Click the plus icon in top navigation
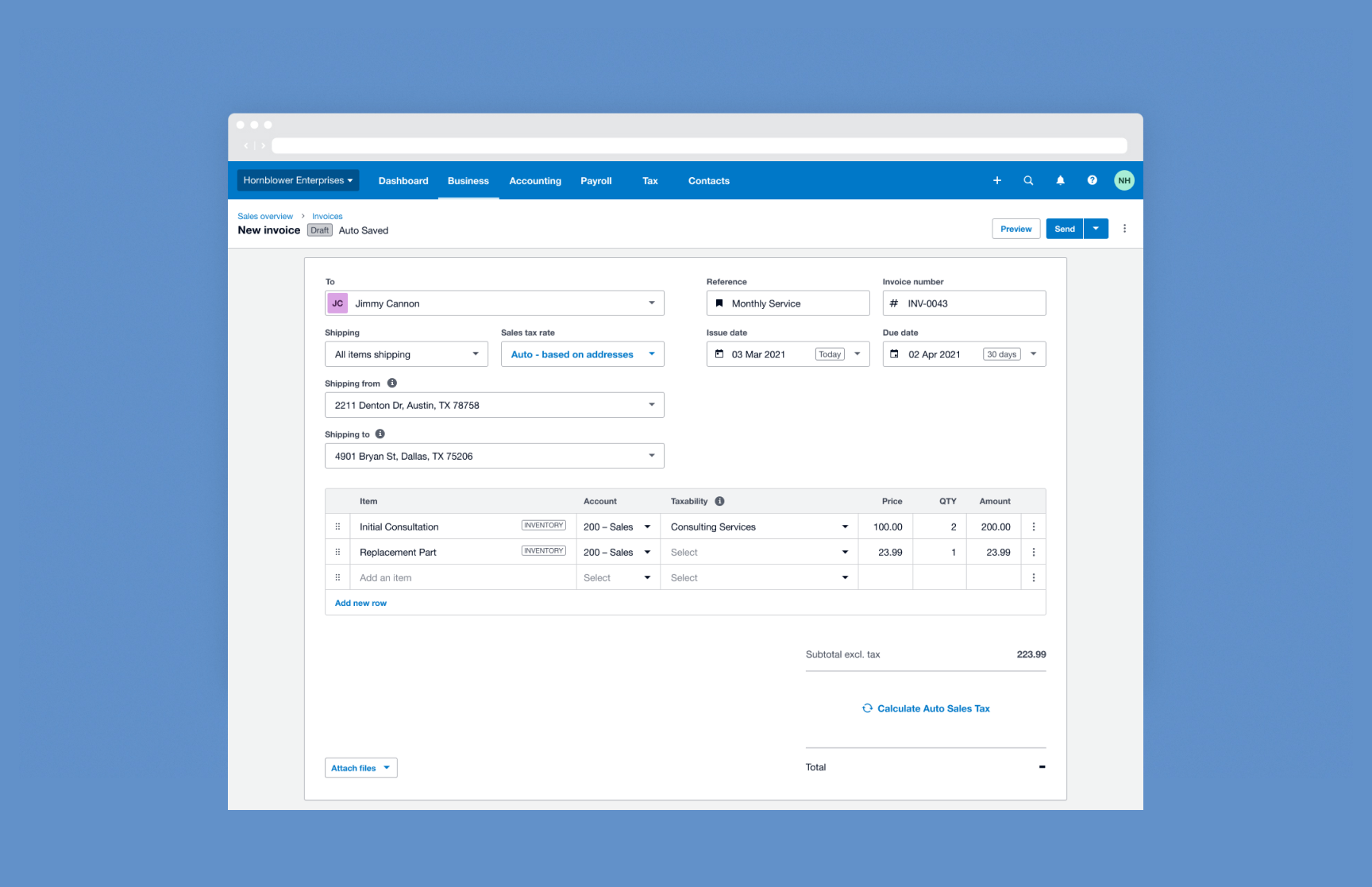 996,181
